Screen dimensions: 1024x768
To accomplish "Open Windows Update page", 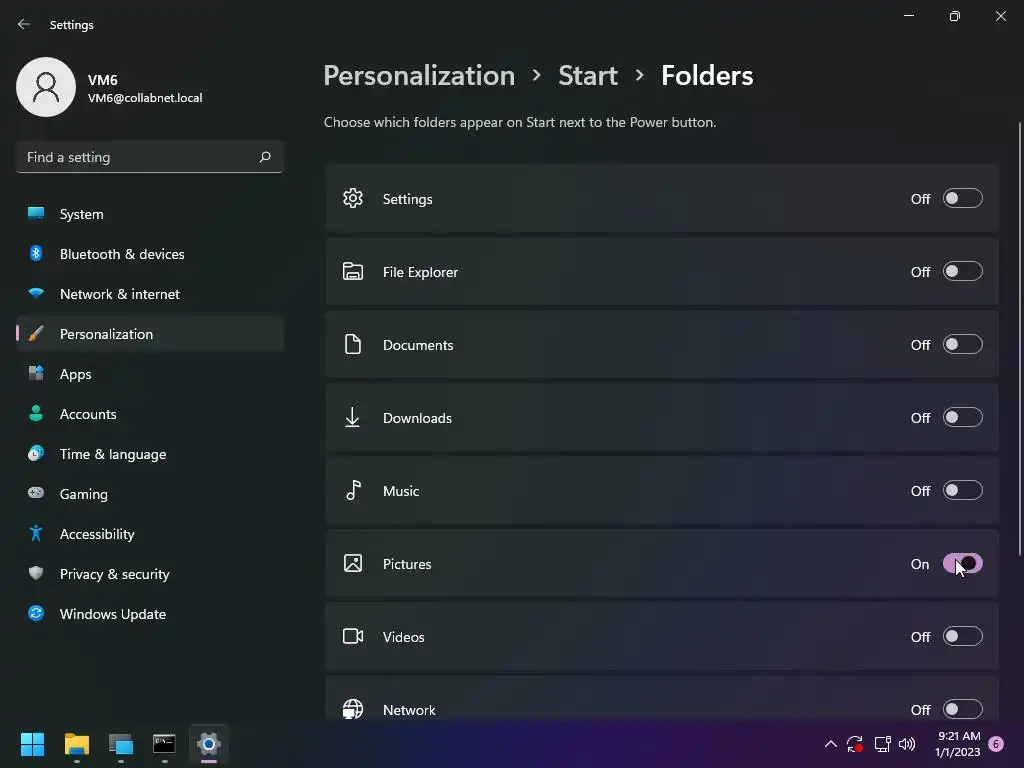I will coord(150,614).
